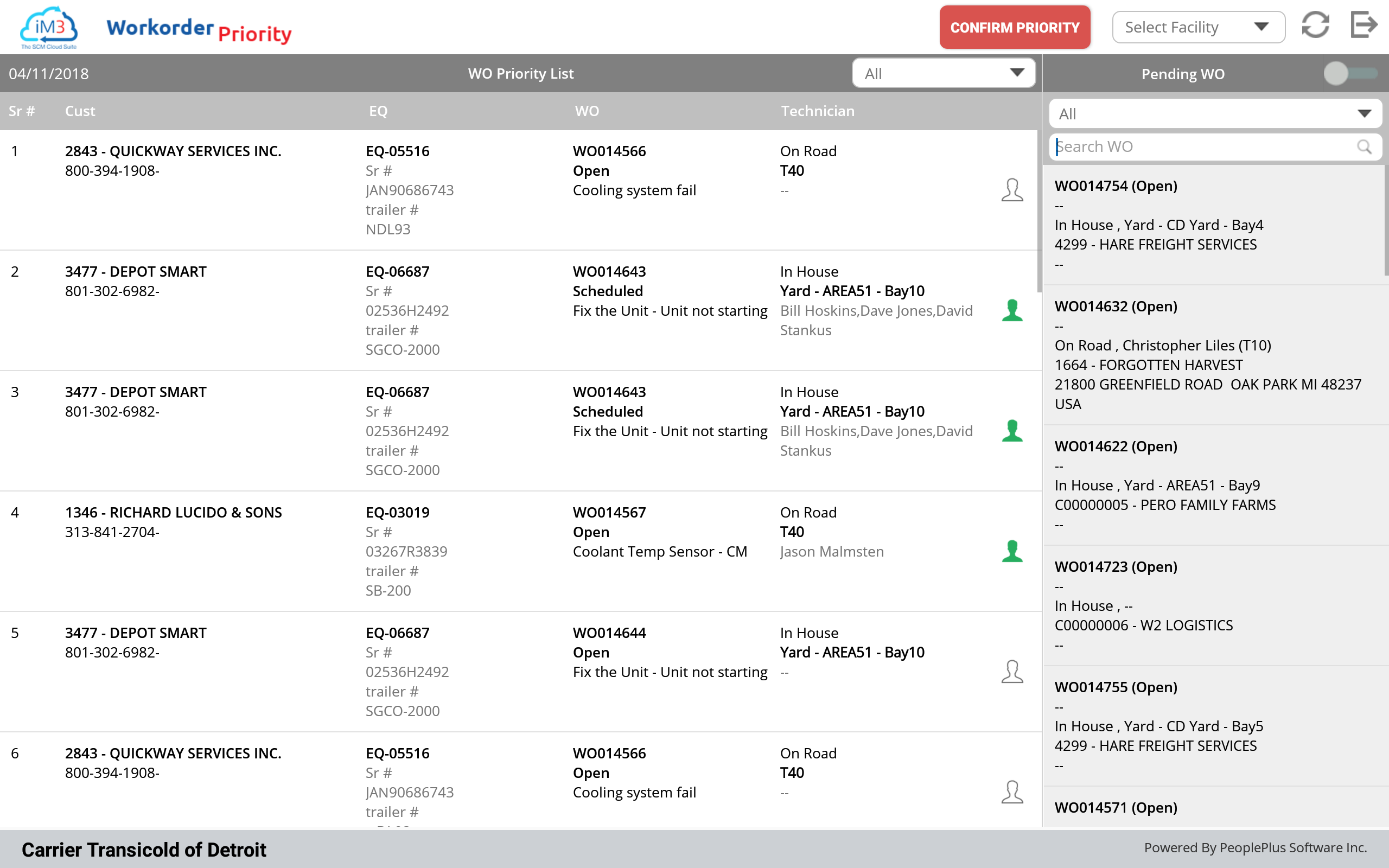Viewport: 1389px width, 868px height.
Task: Click Carrier Transicold of Detroit footer text
Action: click(143, 850)
